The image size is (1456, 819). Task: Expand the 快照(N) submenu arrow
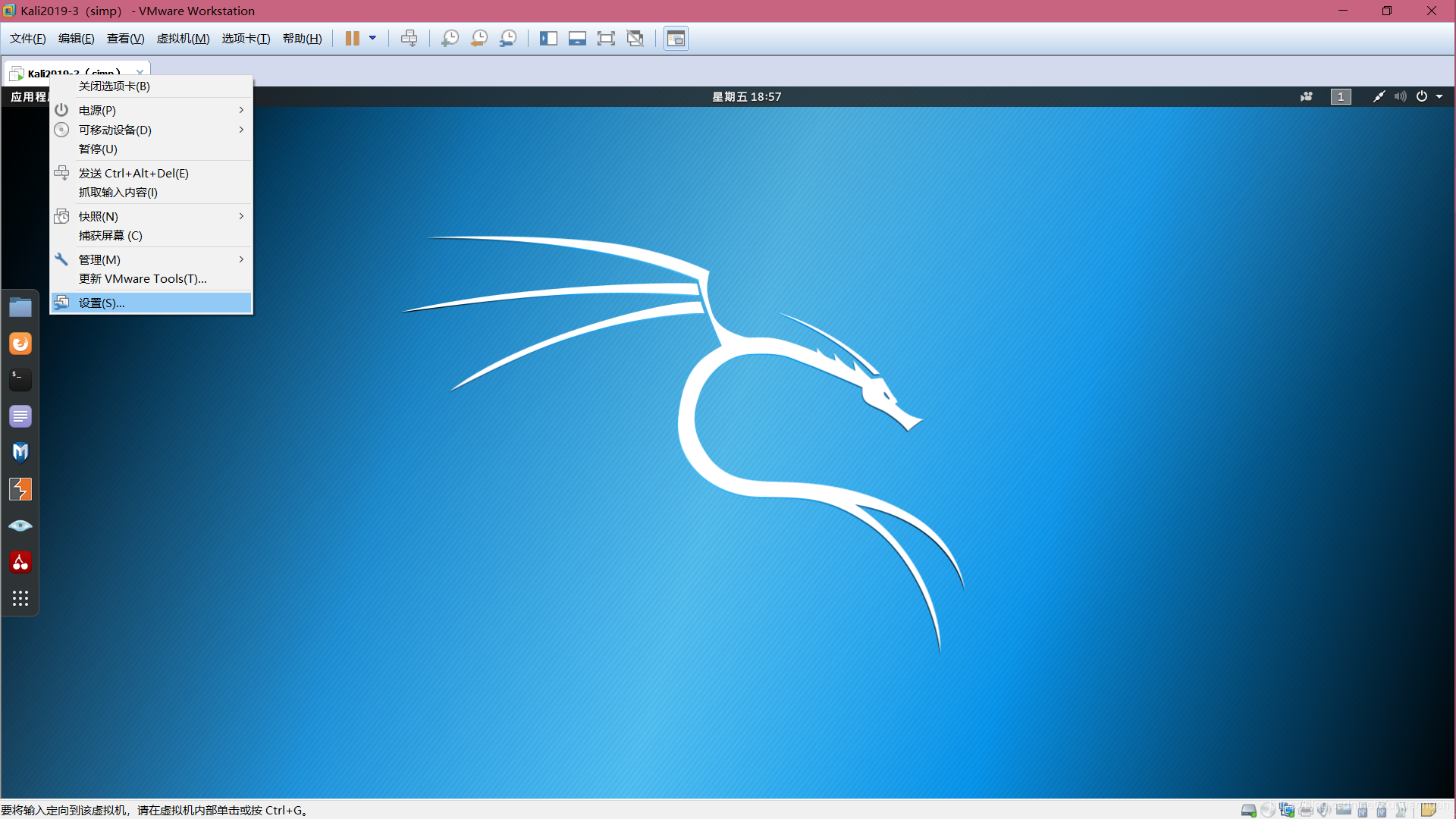click(x=241, y=216)
